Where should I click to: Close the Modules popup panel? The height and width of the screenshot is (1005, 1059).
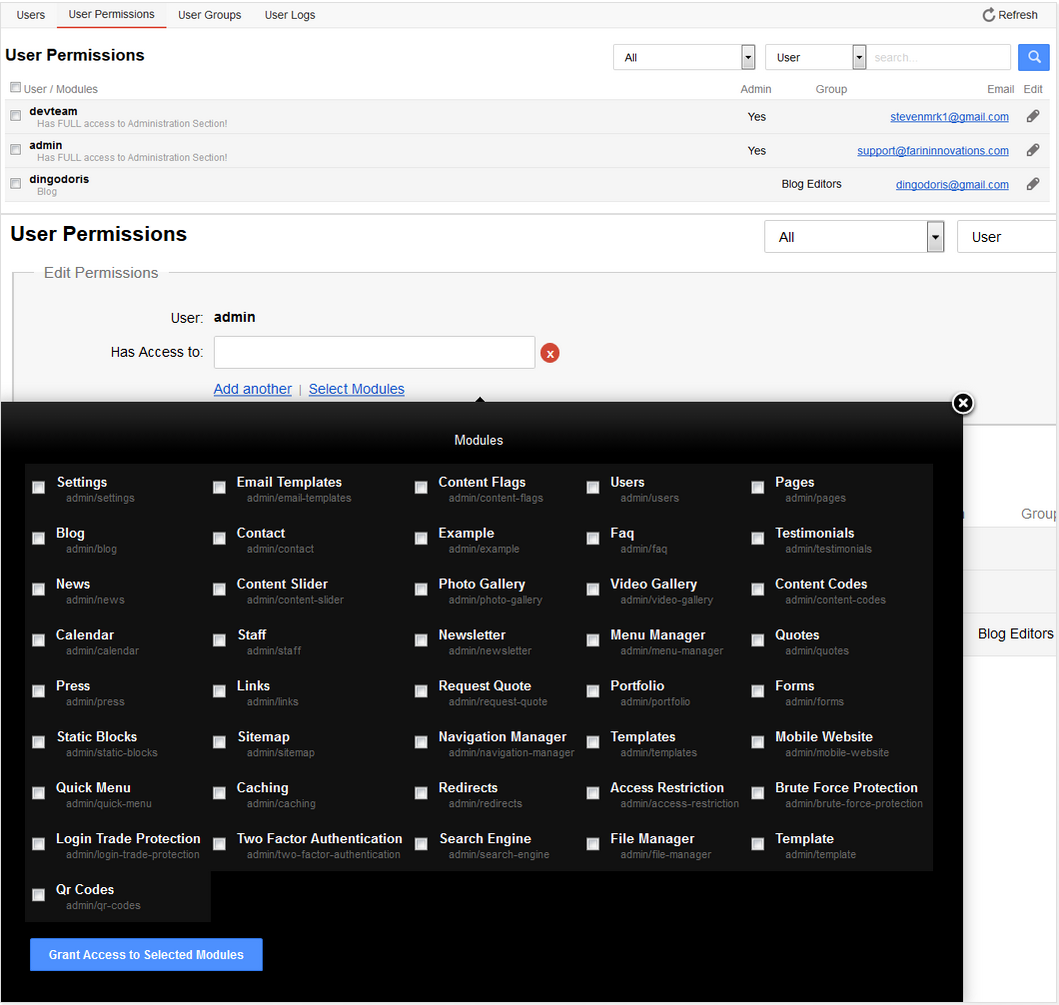(x=962, y=403)
